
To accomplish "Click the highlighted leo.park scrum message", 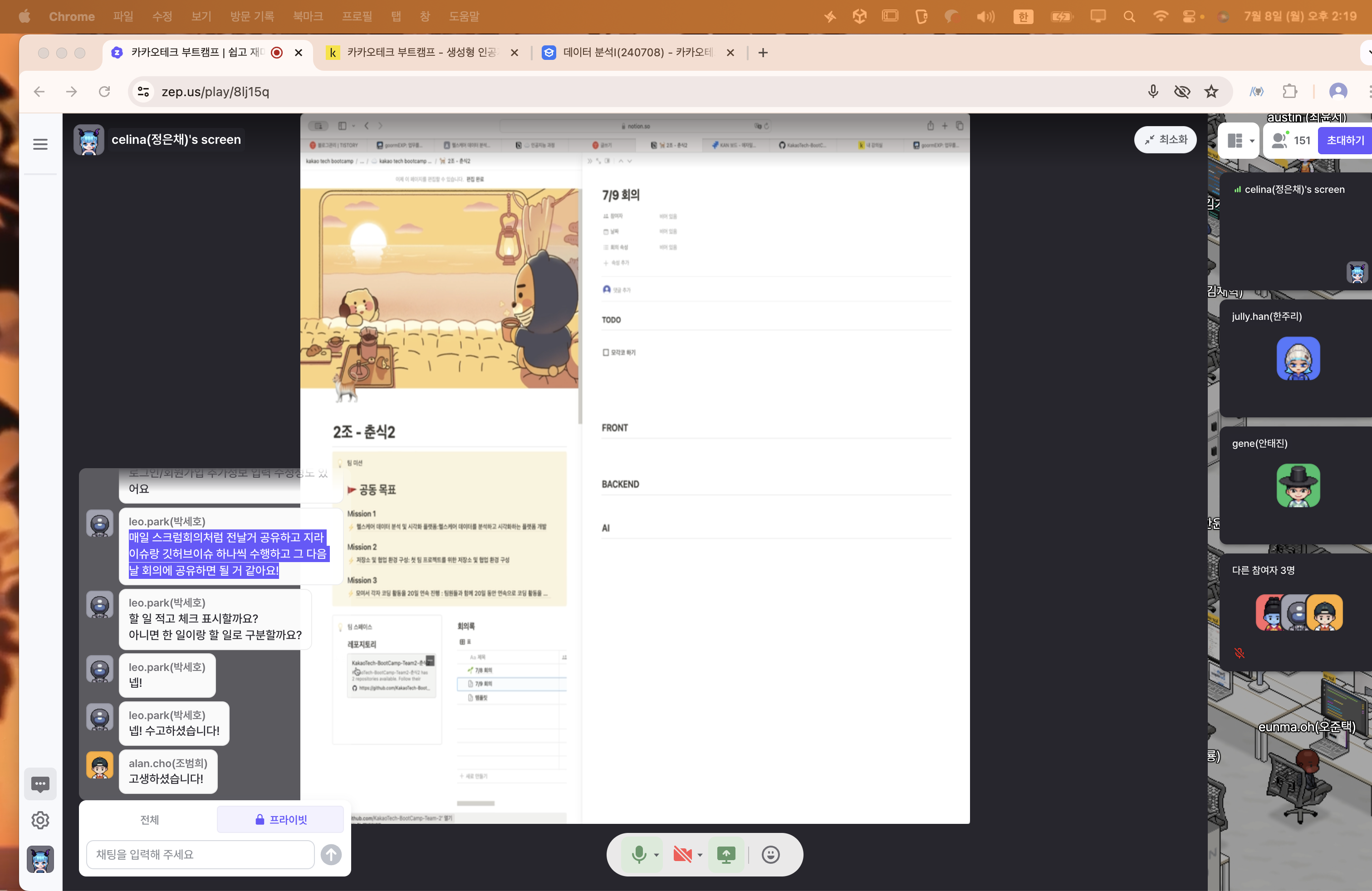I will pos(228,554).
